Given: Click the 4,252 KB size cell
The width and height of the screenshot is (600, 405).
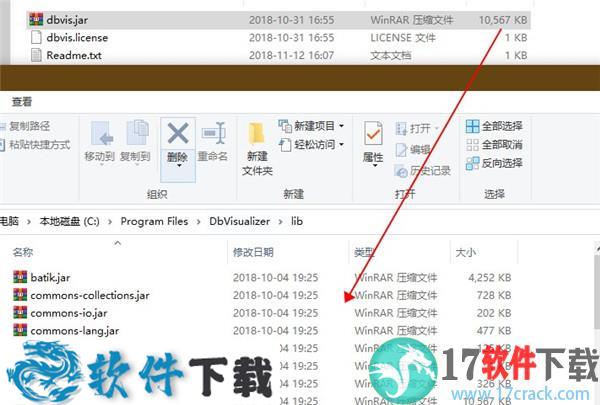Looking at the screenshot, I should 490,277.
